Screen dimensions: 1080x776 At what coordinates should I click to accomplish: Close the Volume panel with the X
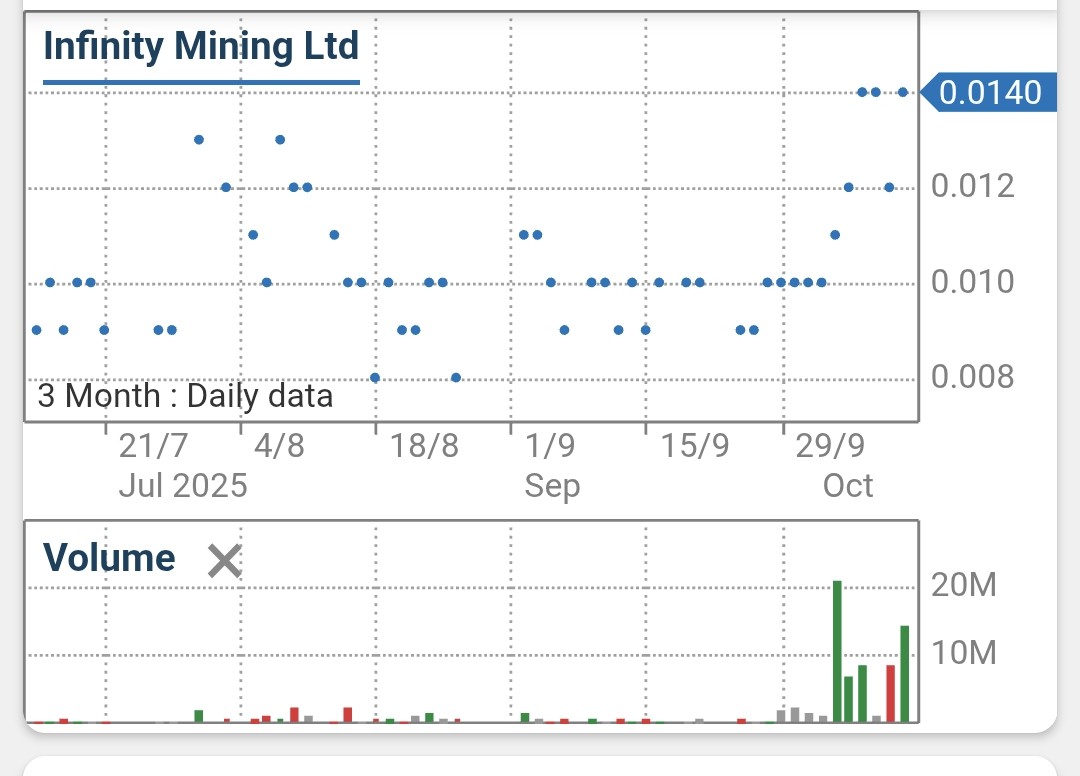click(224, 561)
